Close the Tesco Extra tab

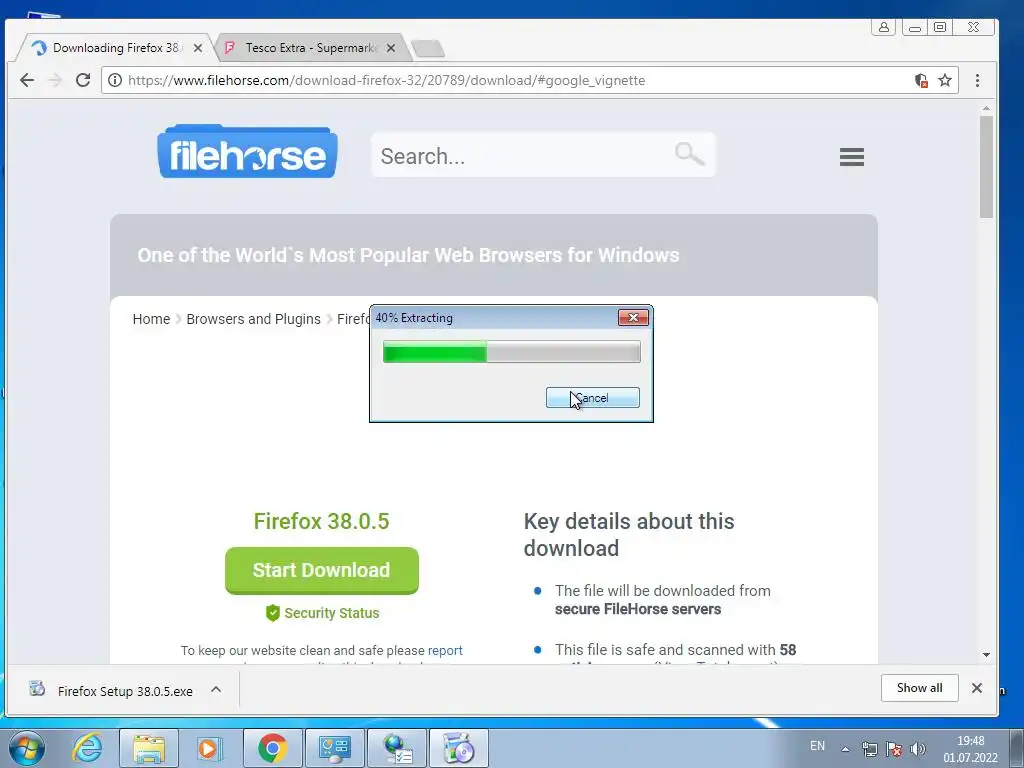[391, 48]
